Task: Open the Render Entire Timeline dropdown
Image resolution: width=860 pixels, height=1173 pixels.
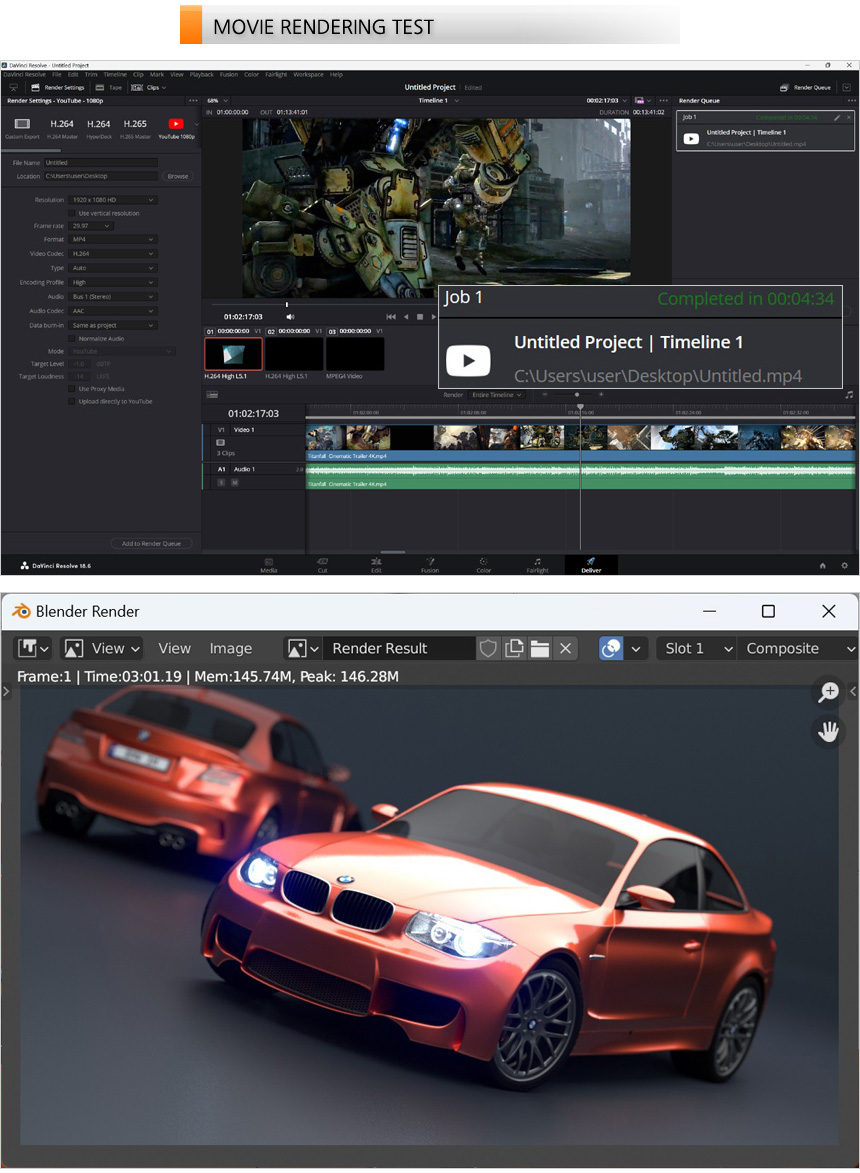Action: (x=497, y=395)
